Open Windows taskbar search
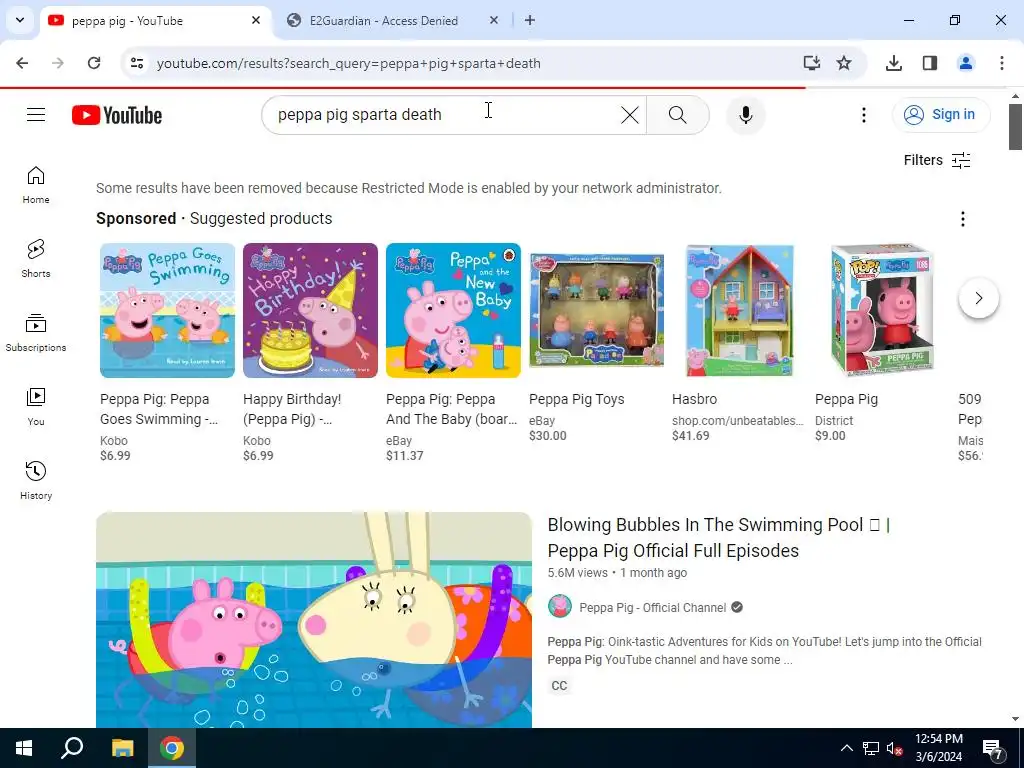Image resolution: width=1024 pixels, height=768 pixels. [x=72, y=748]
